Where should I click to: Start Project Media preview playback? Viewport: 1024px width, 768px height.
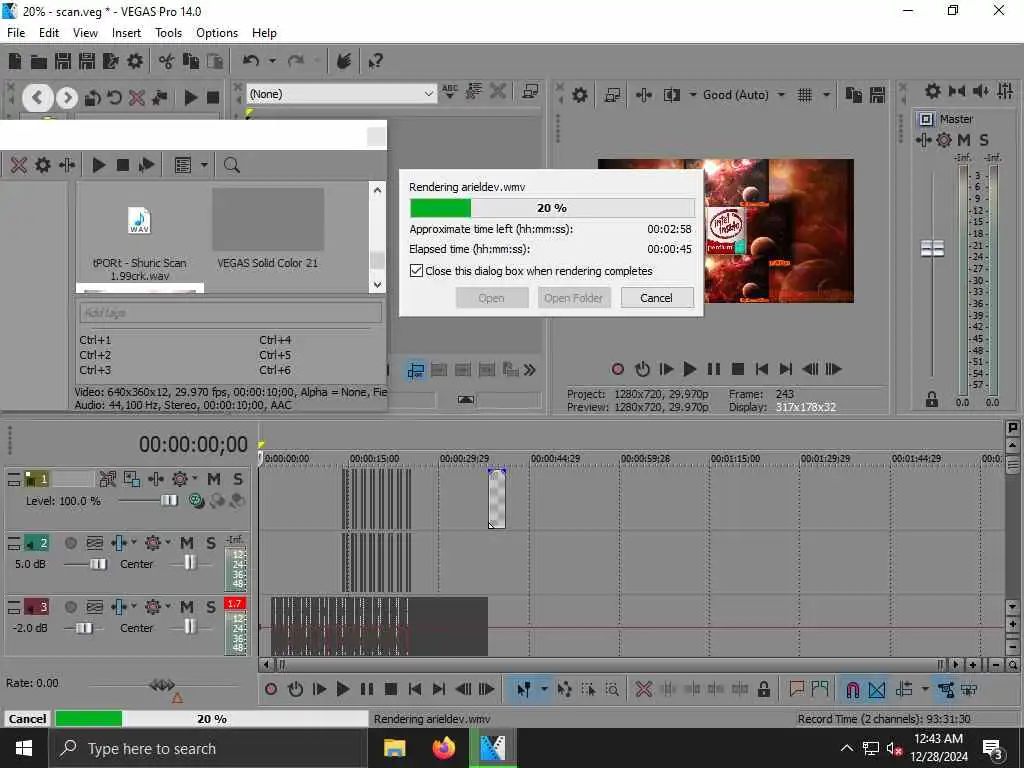click(x=99, y=165)
